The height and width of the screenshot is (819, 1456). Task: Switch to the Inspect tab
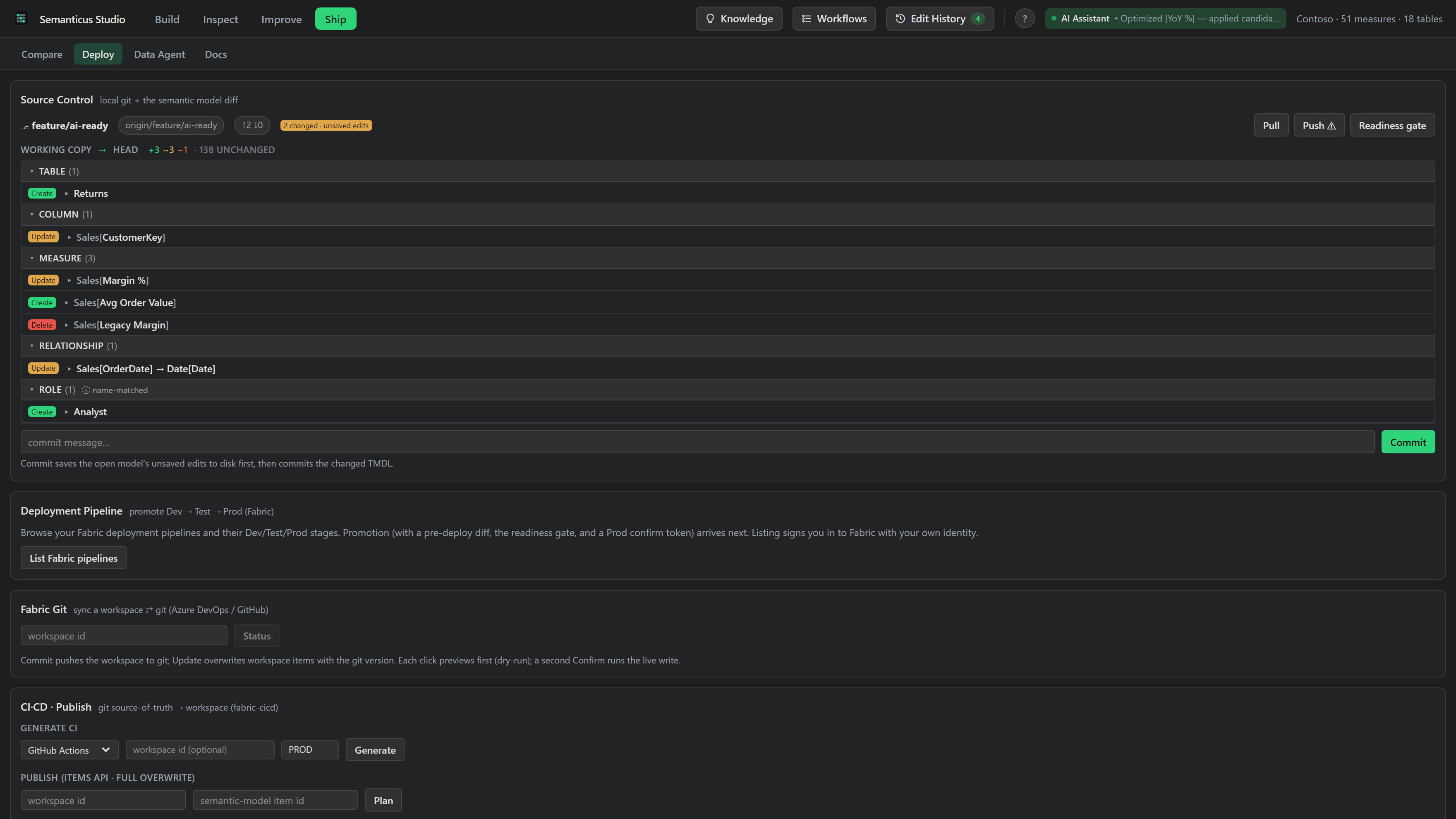(220, 19)
